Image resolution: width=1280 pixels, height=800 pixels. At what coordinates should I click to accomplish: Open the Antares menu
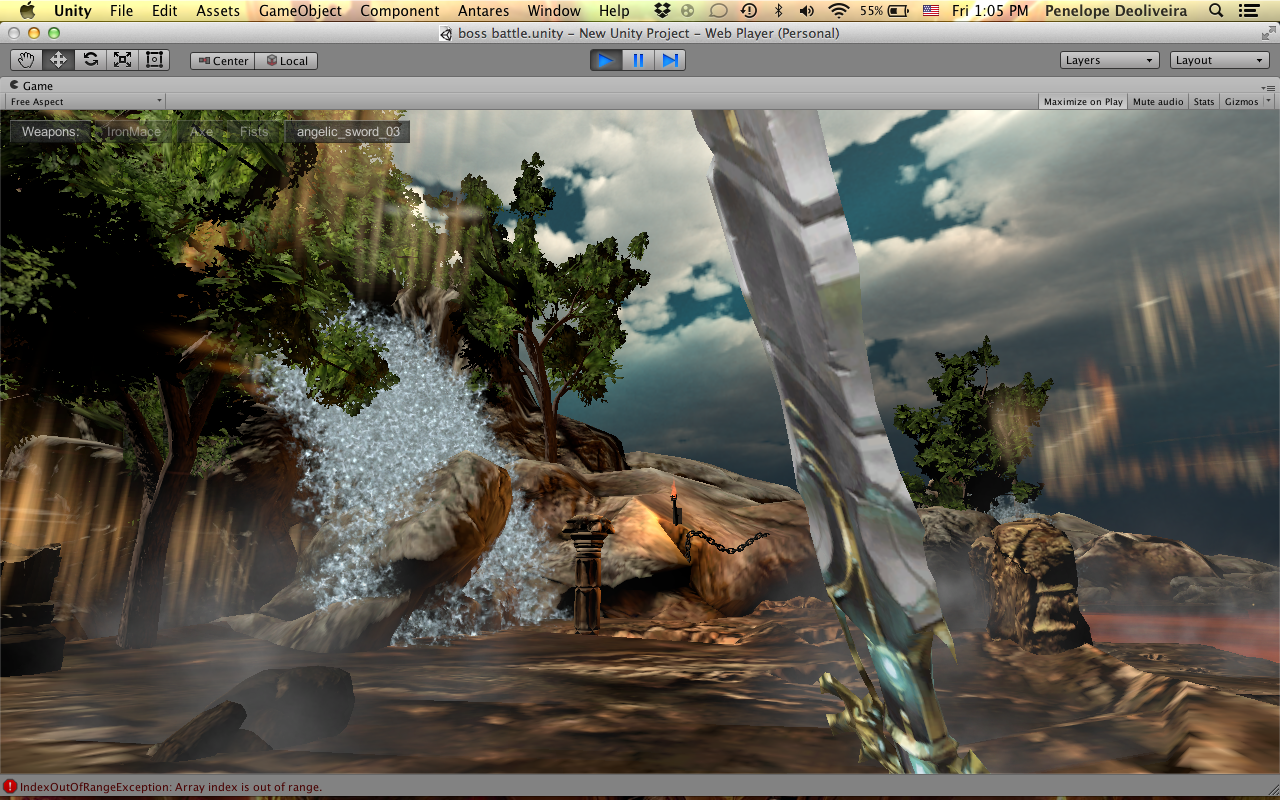click(484, 11)
